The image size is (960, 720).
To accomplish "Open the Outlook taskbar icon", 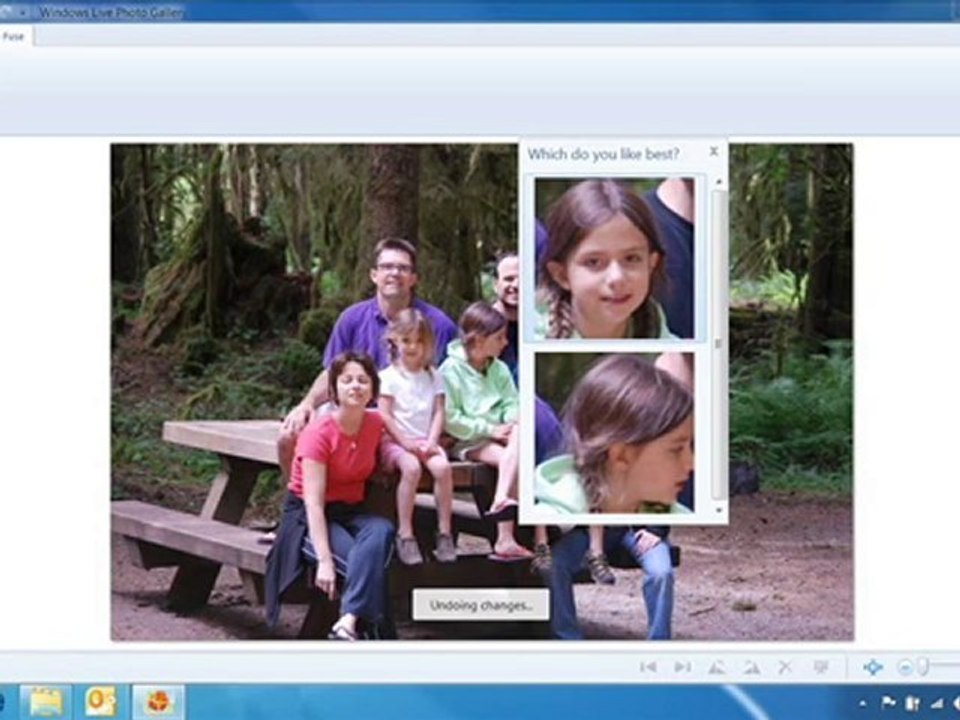I will click(100, 702).
